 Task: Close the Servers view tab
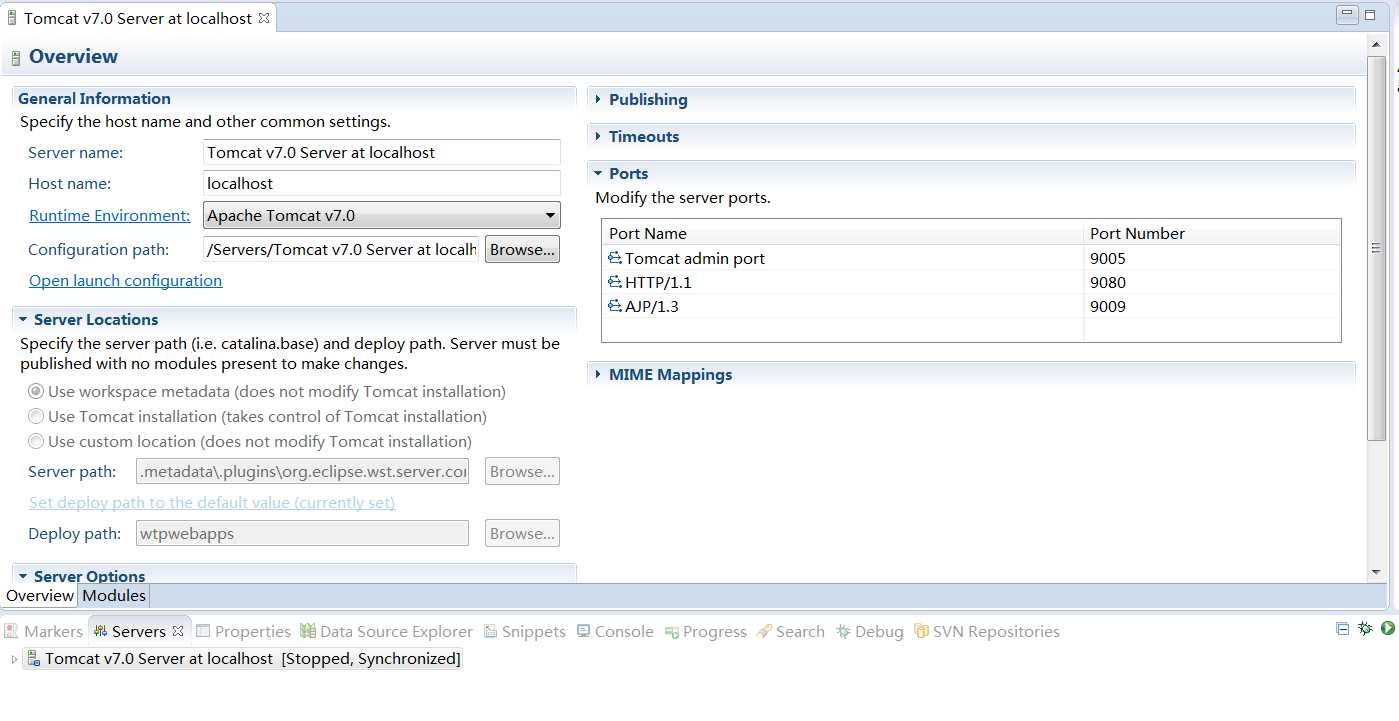178,631
